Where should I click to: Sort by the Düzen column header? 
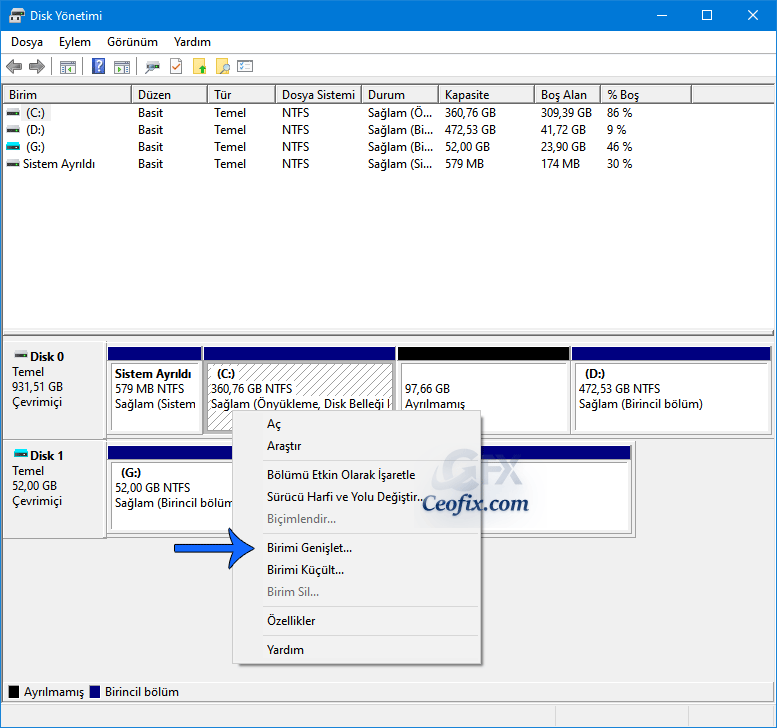coord(169,95)
